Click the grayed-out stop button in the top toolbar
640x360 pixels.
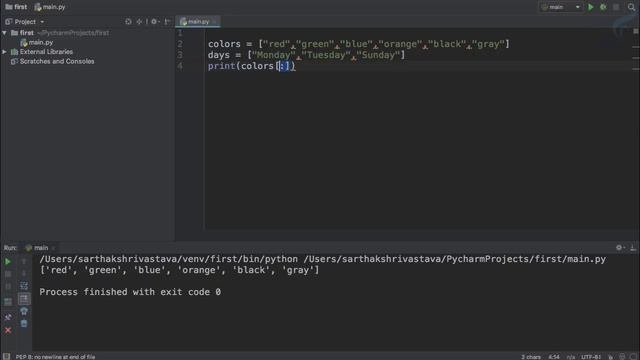(616, 7)
